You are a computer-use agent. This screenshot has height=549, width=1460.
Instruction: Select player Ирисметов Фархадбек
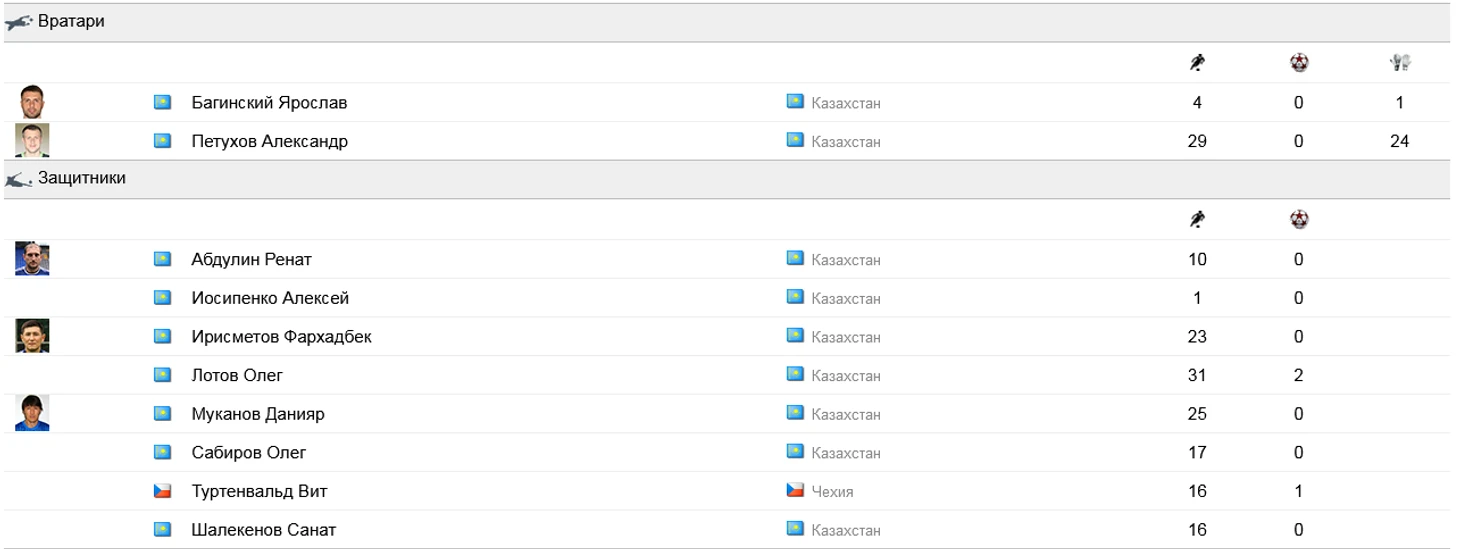281,337
